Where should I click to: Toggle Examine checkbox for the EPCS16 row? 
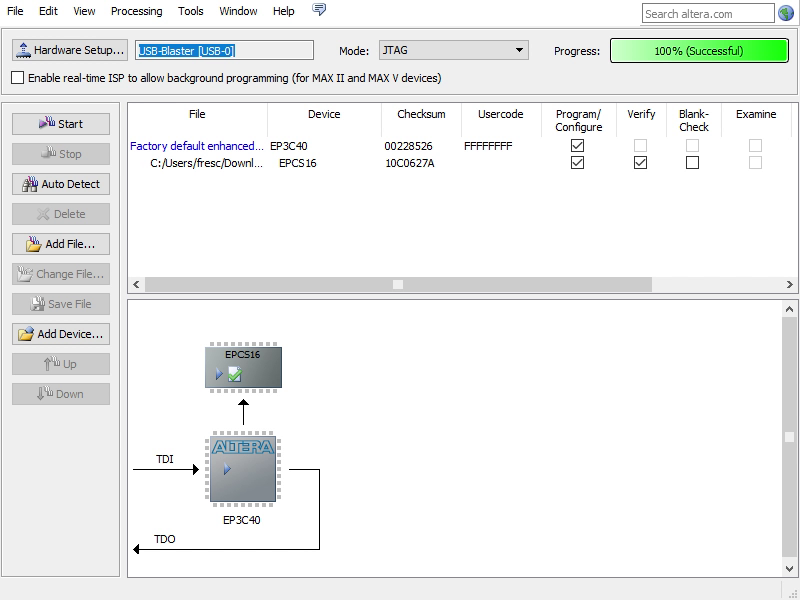[x=755, y=163]
